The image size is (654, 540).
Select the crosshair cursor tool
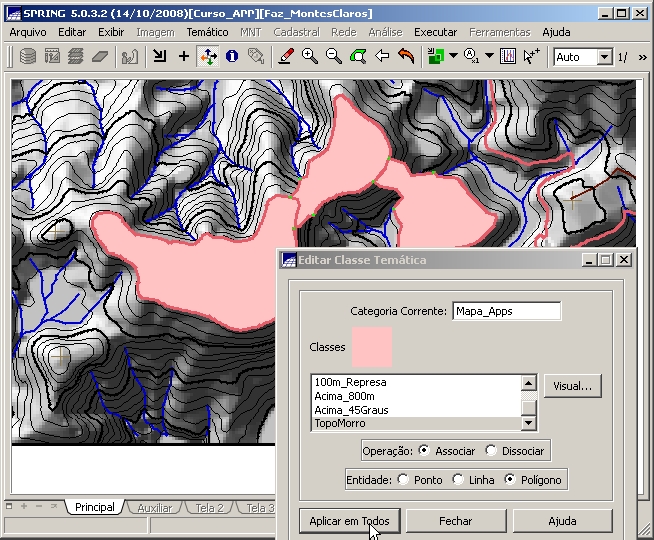[183, 57]
